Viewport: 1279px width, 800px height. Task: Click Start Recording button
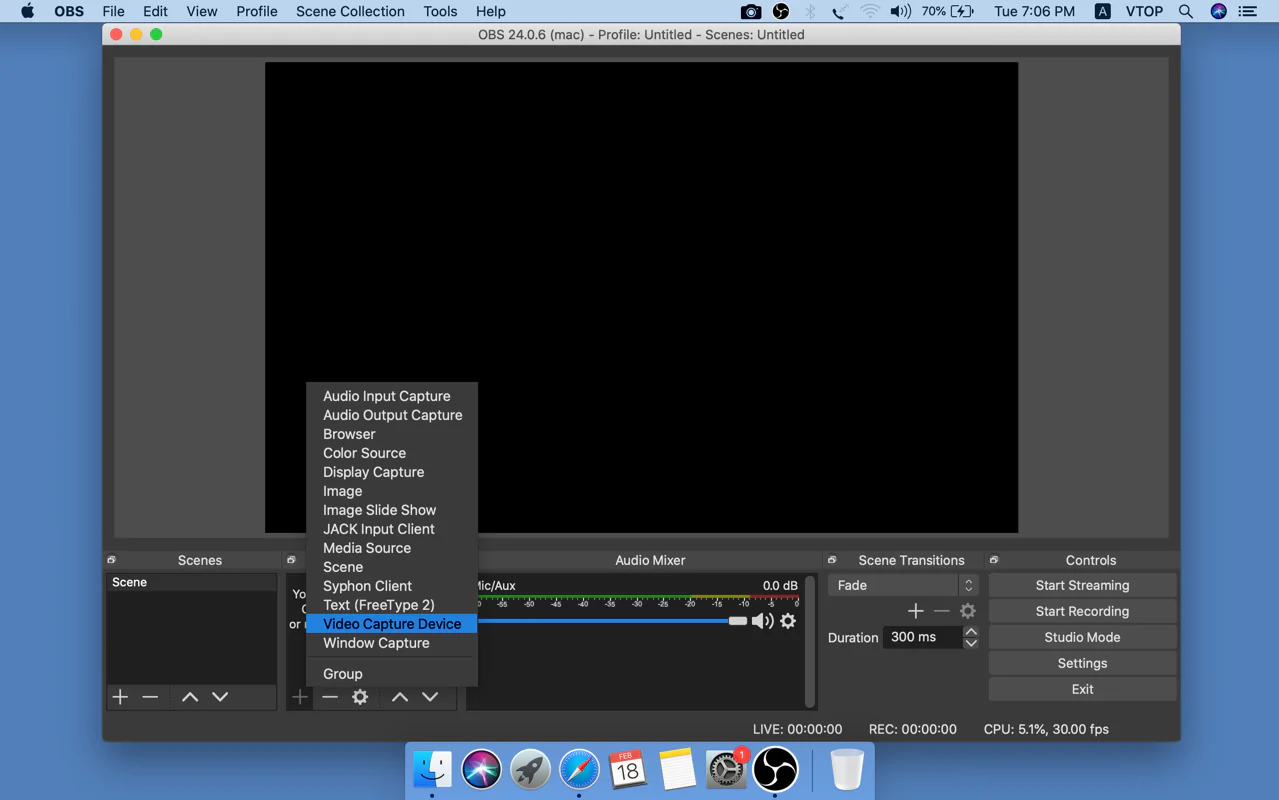point(1082,611)
